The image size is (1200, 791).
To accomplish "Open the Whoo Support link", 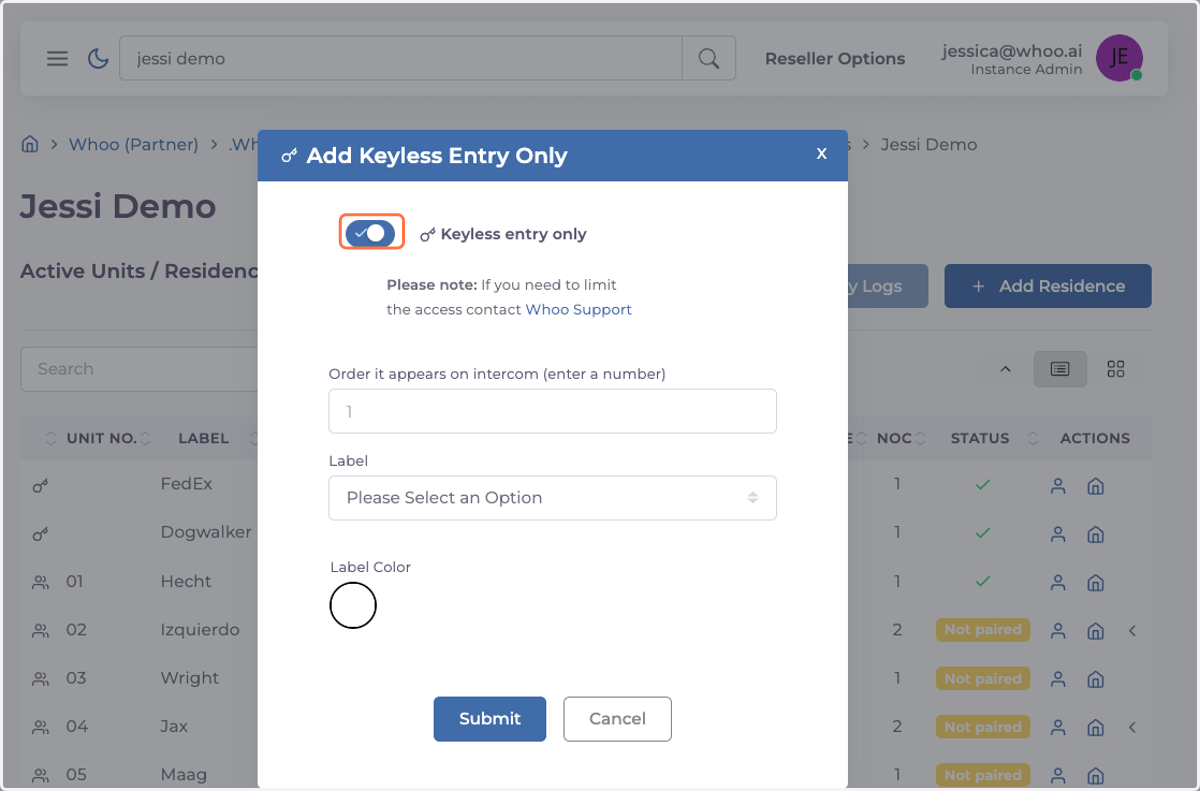I will pyautogui.click(x=579, y=310).
